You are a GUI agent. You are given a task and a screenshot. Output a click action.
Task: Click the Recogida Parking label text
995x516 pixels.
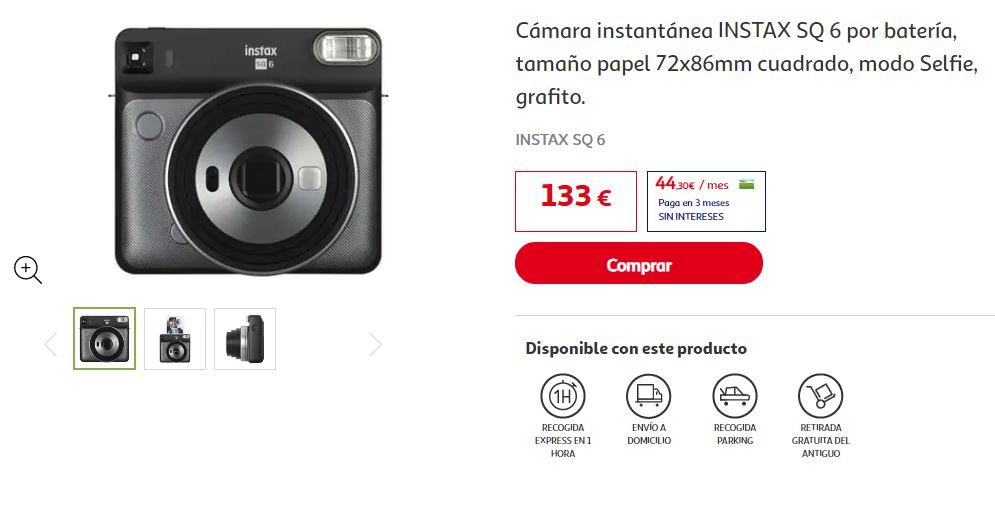[x=735, y=434]
